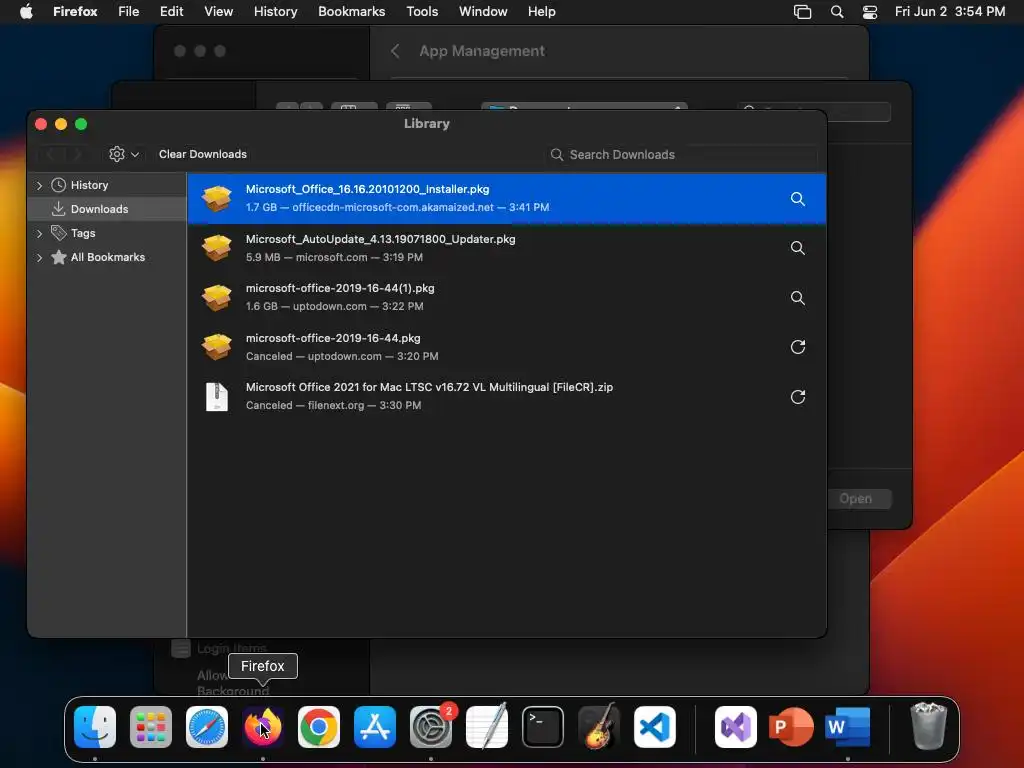Open the Window menu
Screen dimensions: 1024x768
tap(483, 12)
